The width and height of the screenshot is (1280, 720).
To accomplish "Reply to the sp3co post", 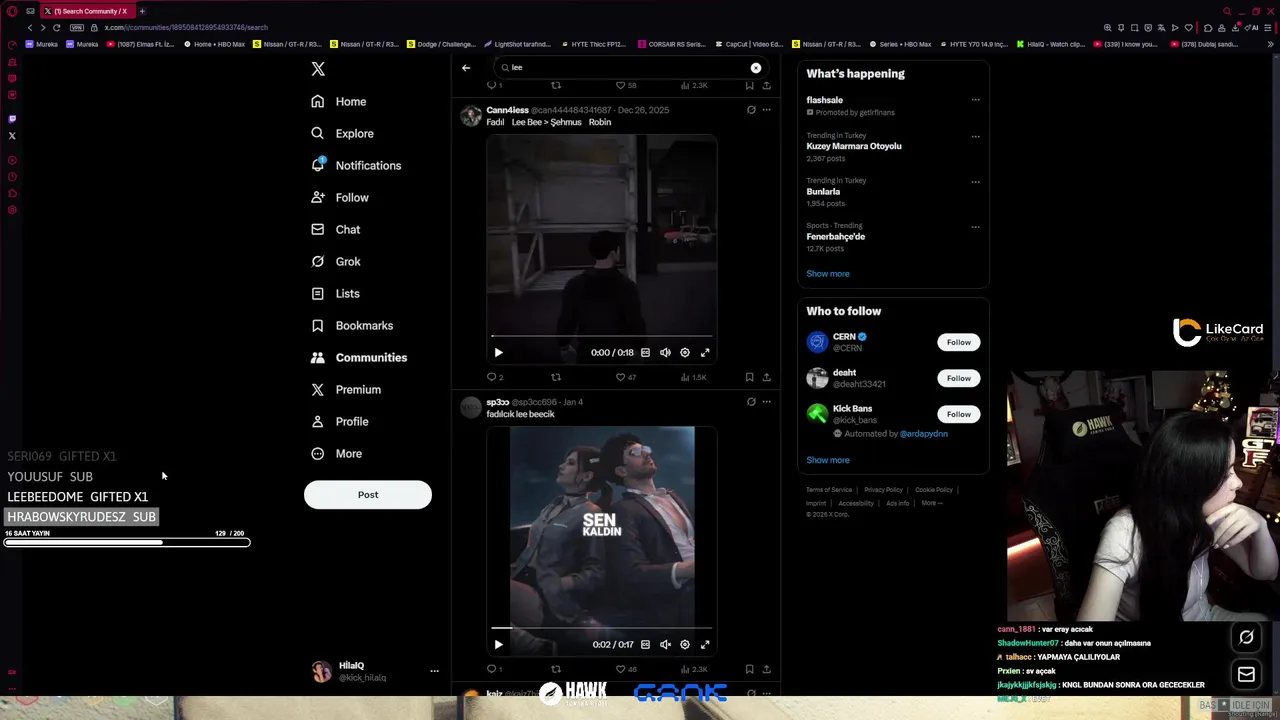I will [494, 669].
